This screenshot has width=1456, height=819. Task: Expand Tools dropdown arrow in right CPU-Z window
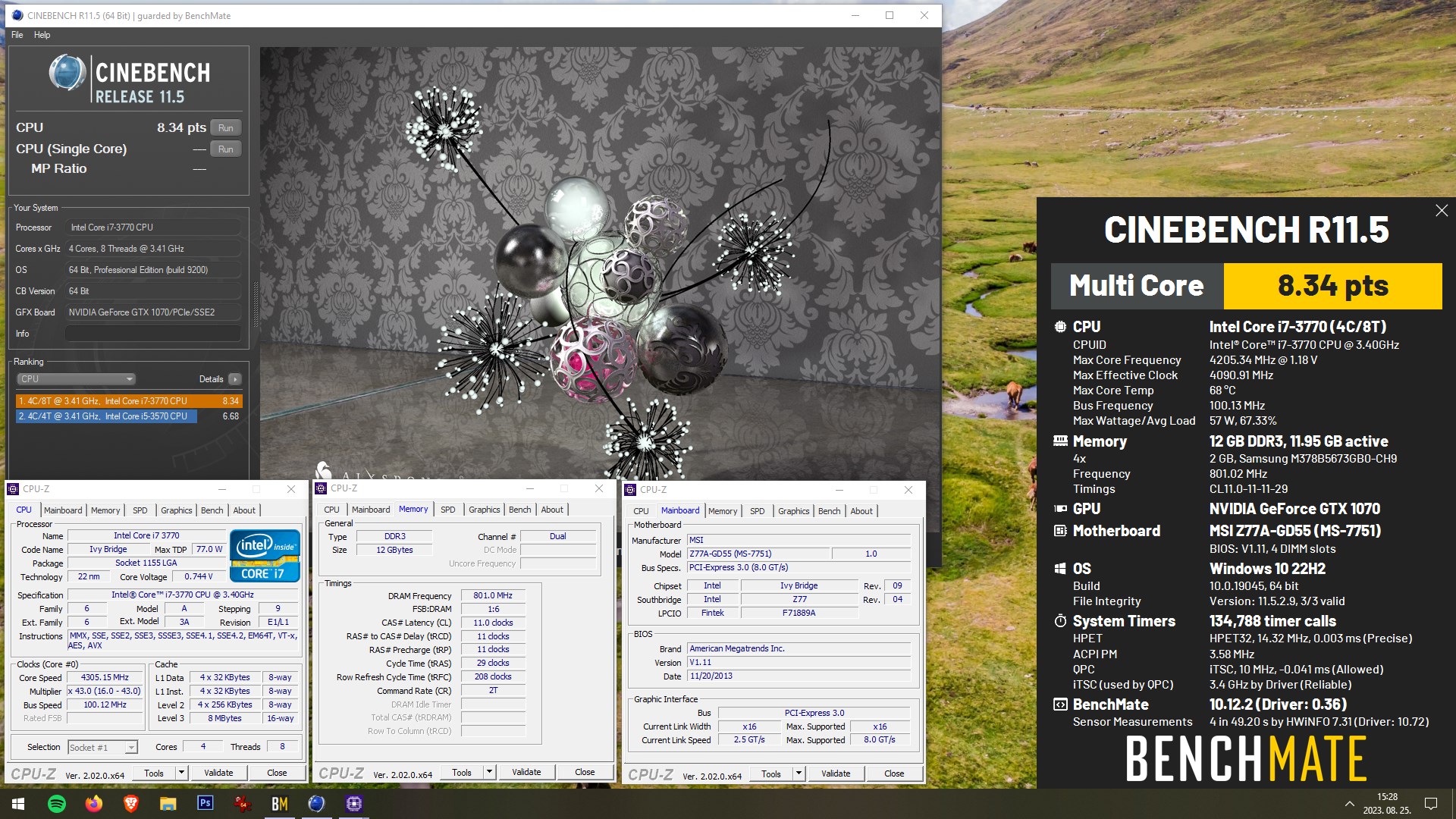(799, 773)
